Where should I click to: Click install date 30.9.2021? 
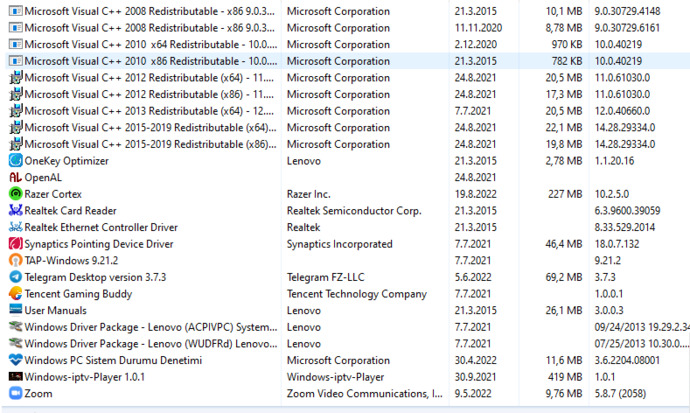click(476, 377)
